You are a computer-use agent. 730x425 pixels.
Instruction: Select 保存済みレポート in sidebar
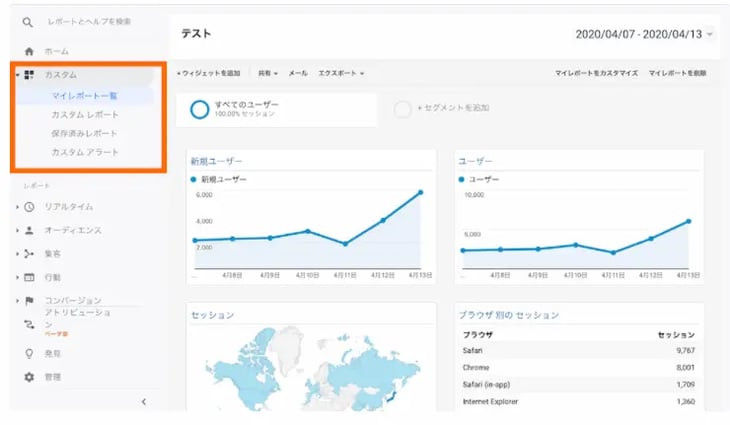point(85,133)
